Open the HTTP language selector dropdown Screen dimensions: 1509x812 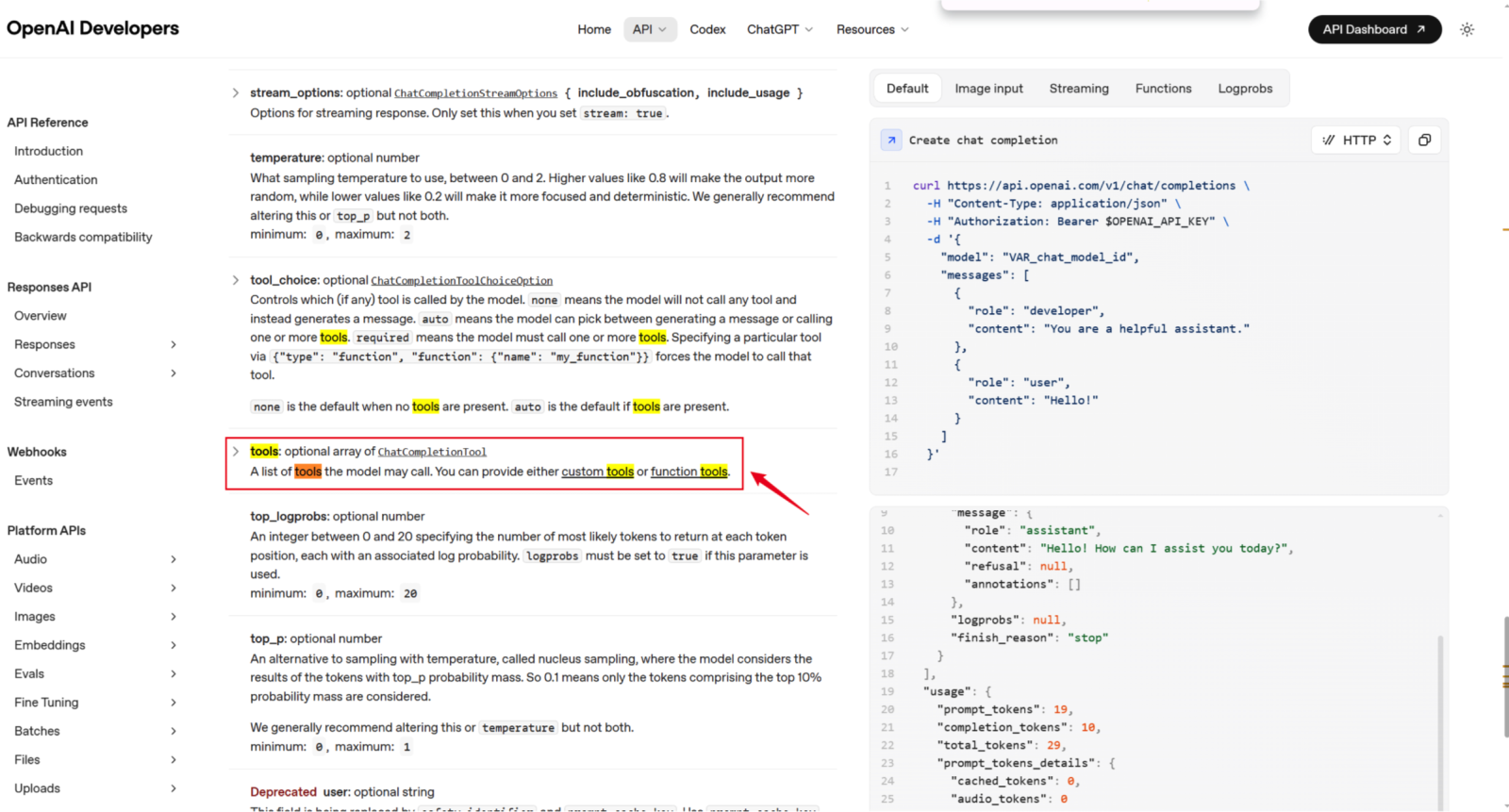click(x=1356, y=140)
